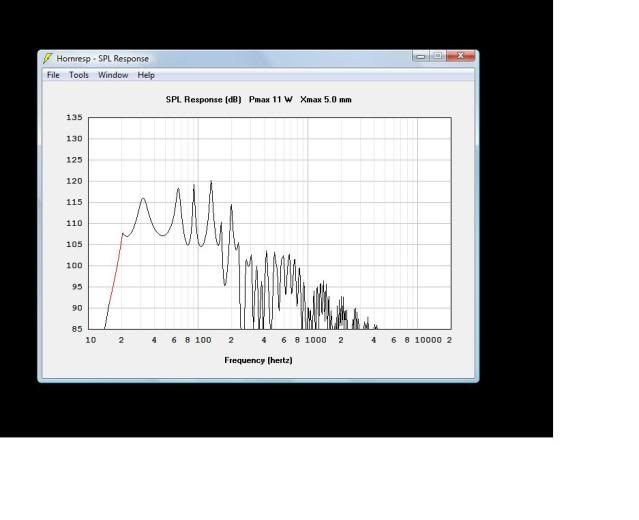Image resolution: width=639 pixels, height=520 pixels.
Task: Click the 10000 x-axis label
Action: 428,340
